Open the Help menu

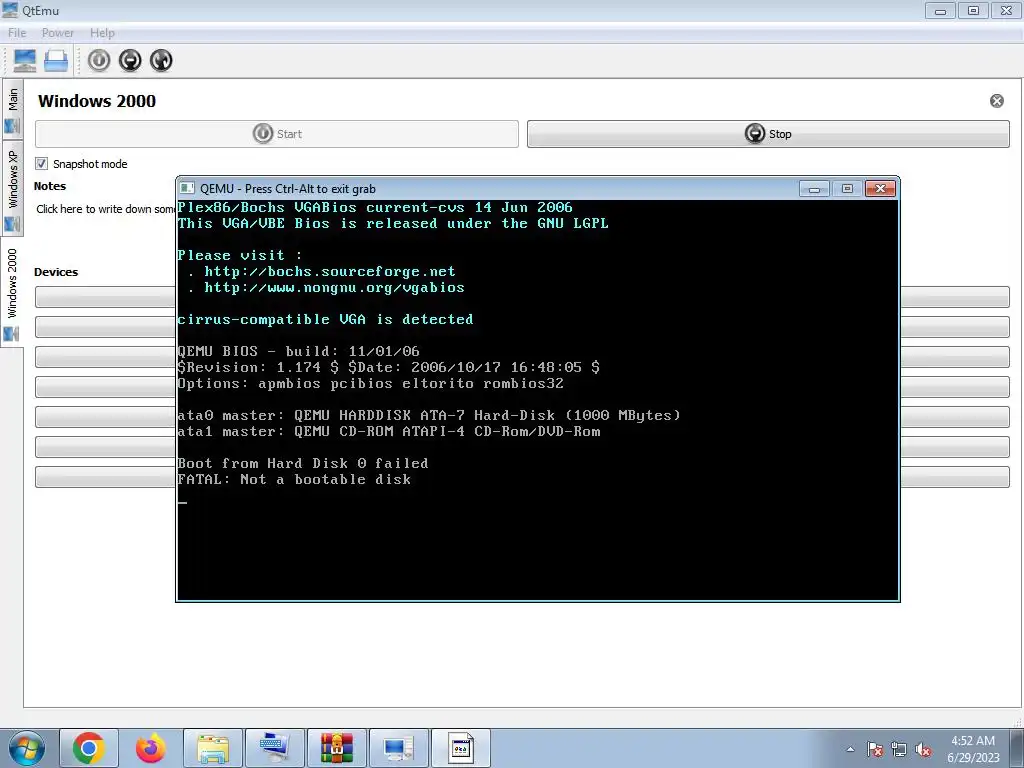coord(102,33)
